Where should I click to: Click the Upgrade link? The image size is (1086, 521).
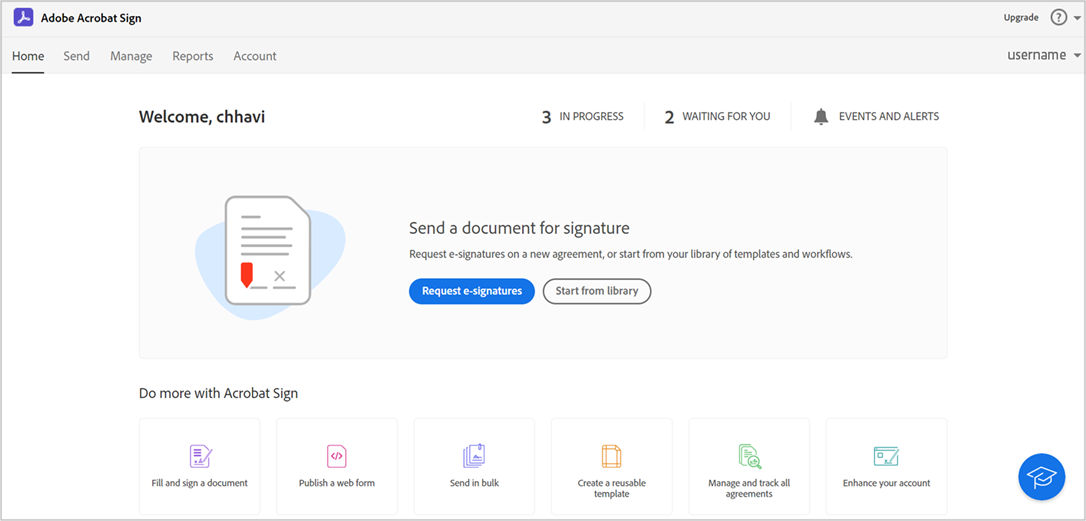click(1021, 18)
